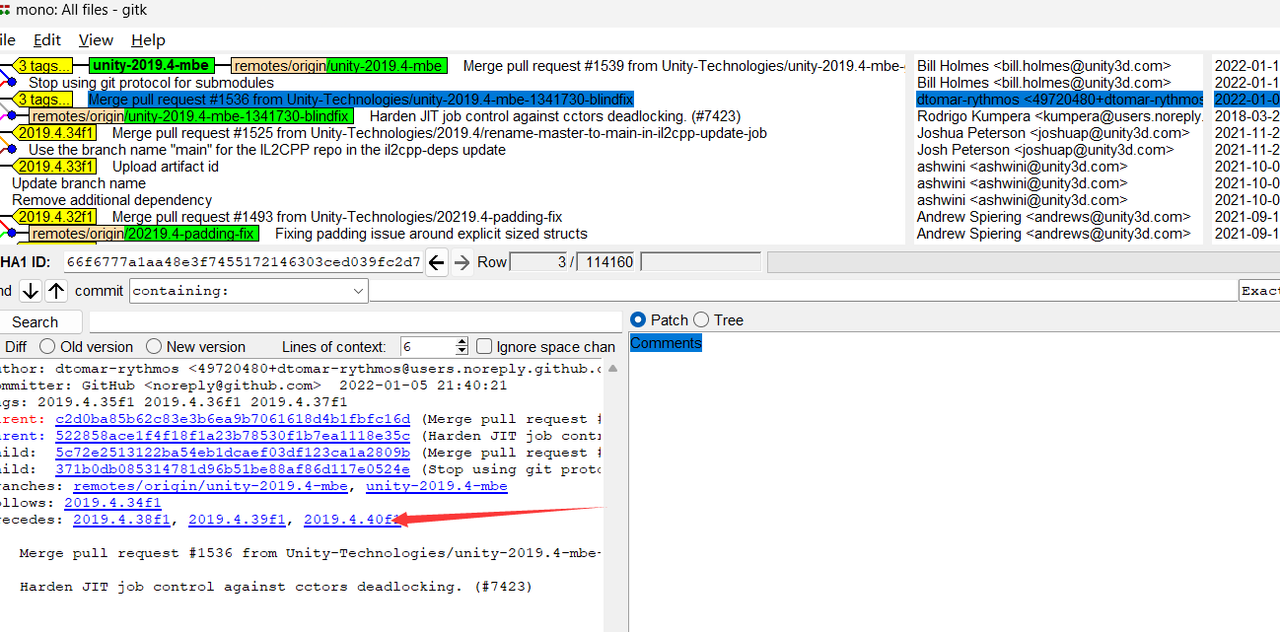
Task: Select commit 'Upload artifact id'
Action: 165,167
